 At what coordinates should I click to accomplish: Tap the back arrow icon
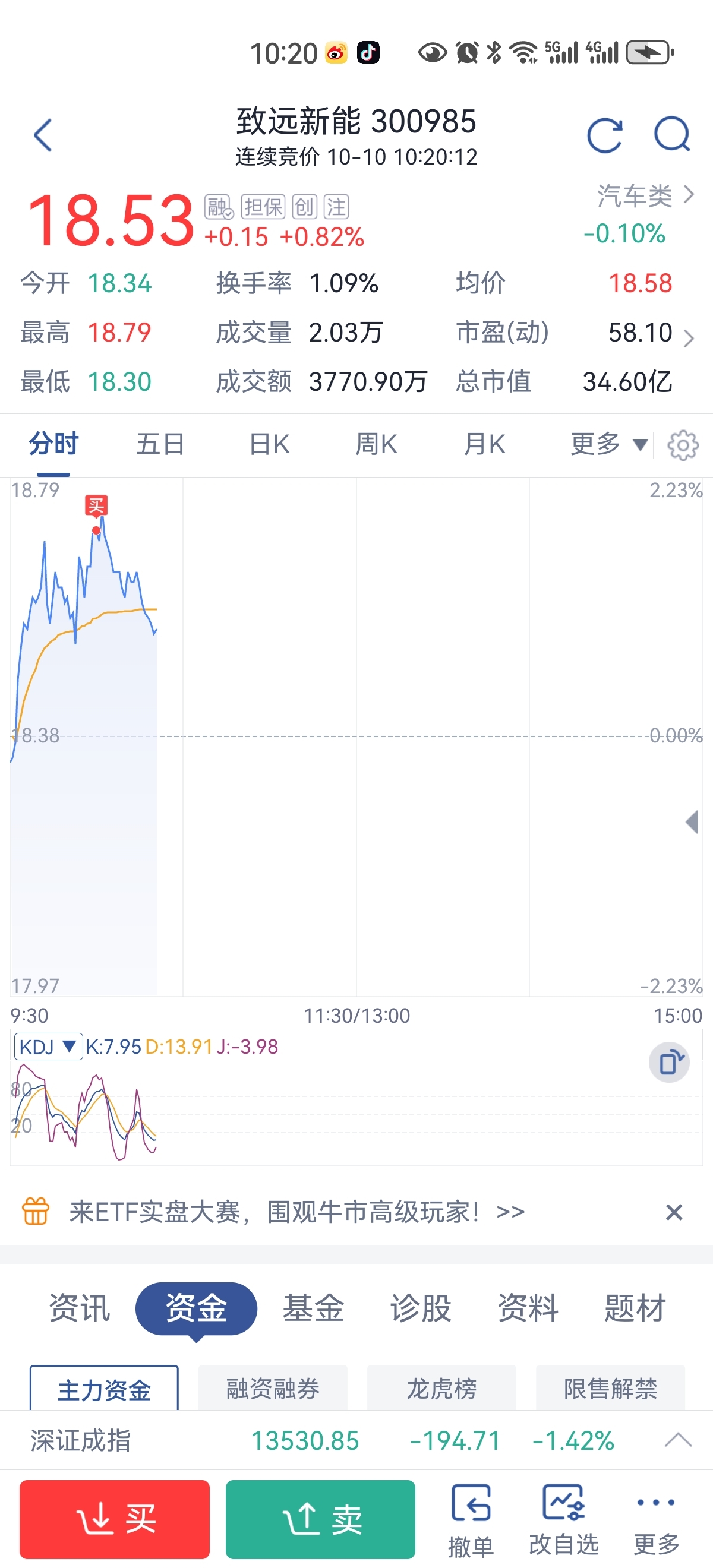tap(42, 135)
